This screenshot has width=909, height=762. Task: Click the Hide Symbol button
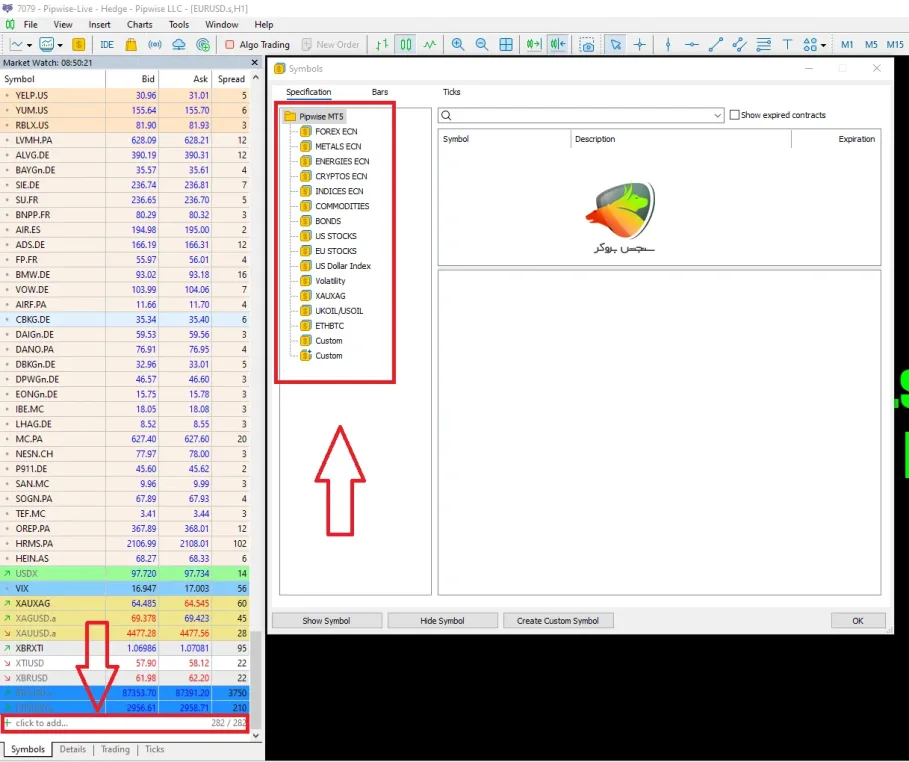(442, 621)
